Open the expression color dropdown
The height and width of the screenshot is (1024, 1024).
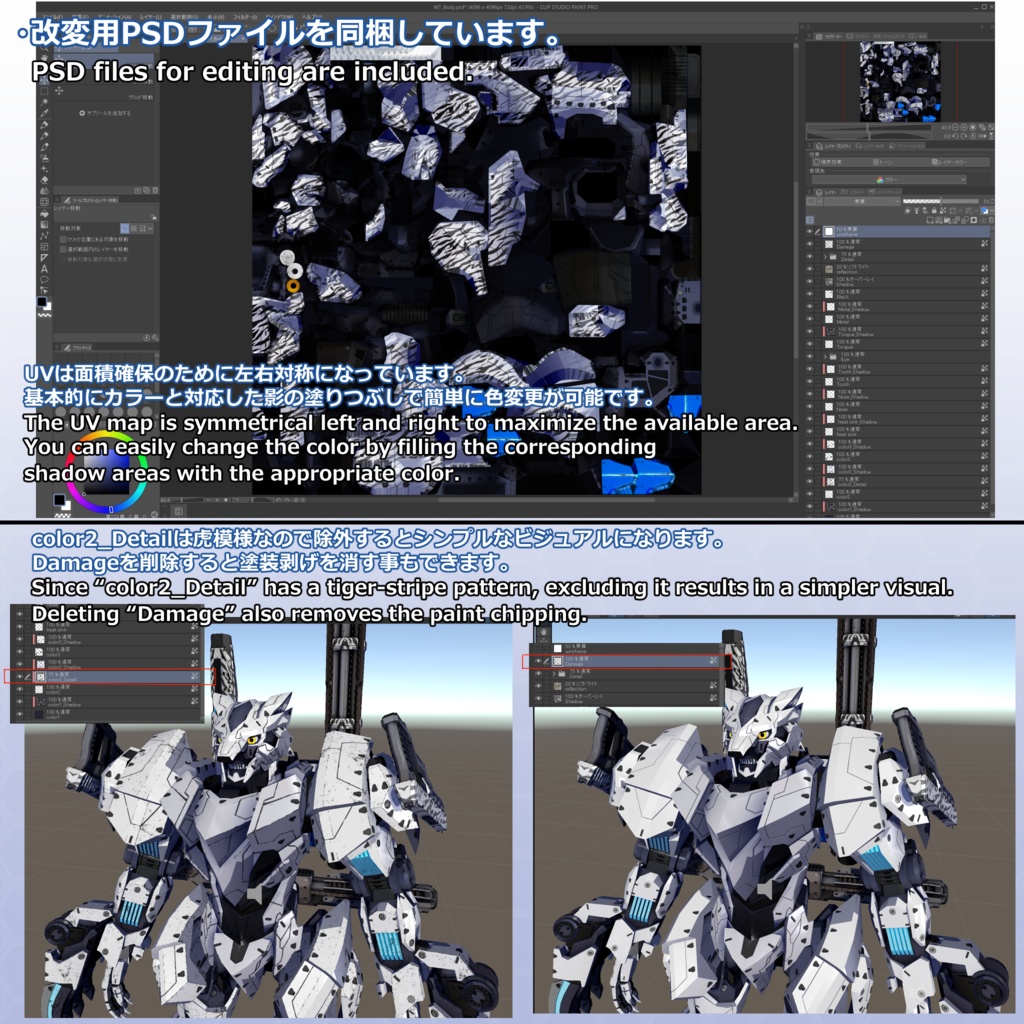889,180
